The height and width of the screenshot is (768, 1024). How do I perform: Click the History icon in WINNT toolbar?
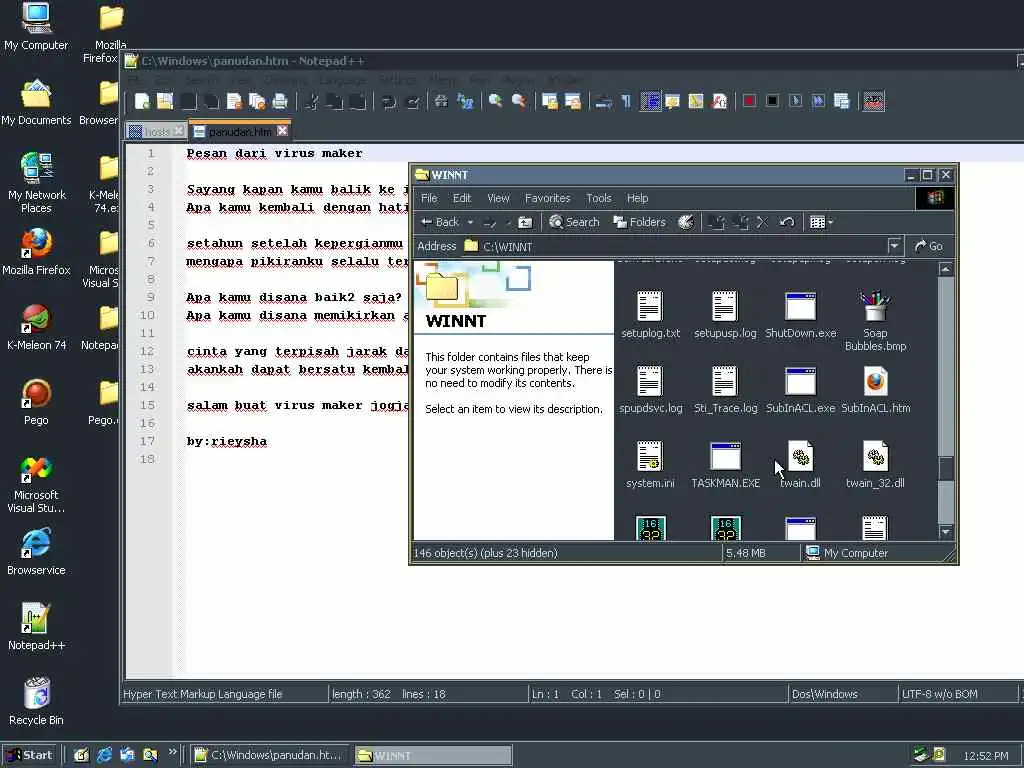coord(686,223)
